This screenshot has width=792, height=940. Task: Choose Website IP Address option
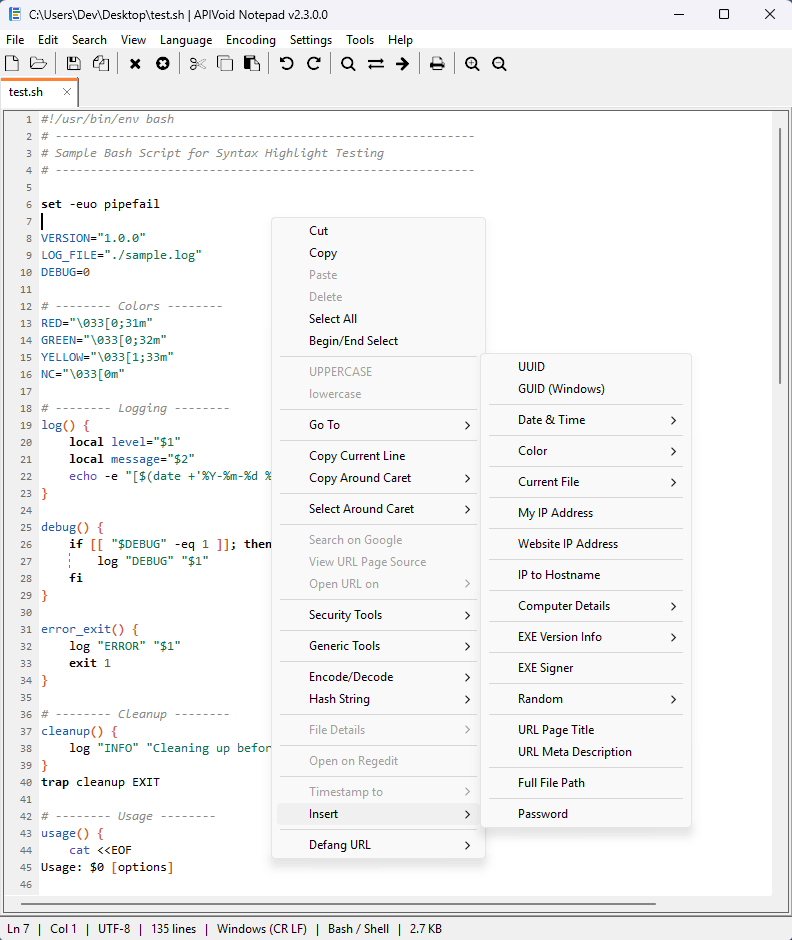coord(586,544)
